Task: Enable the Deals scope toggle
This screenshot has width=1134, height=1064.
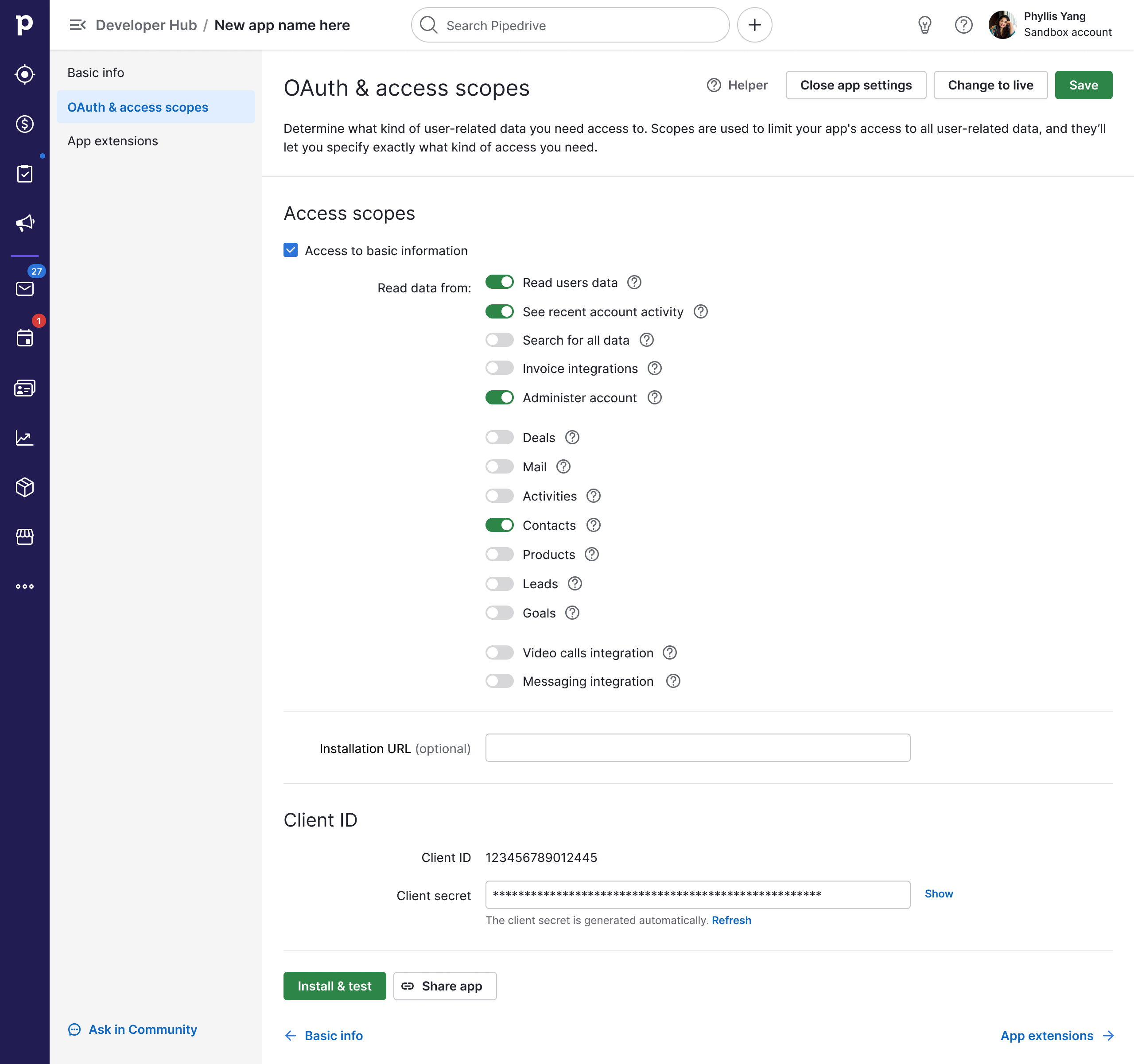Action: click(x=499, y=438)
